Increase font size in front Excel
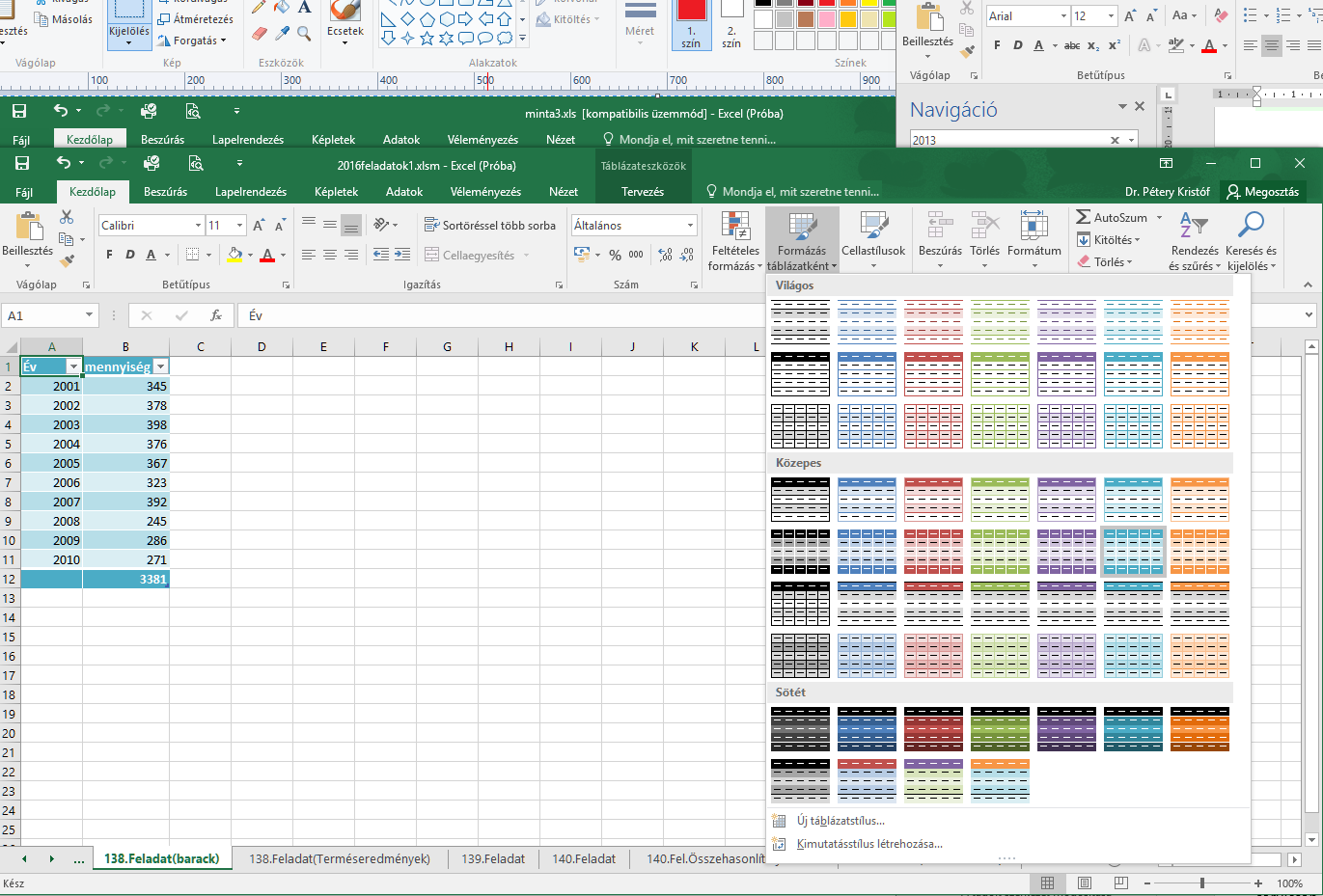The height and width of the screenshot is (896, 1323). pyautogui.click(x=259, y=225)
